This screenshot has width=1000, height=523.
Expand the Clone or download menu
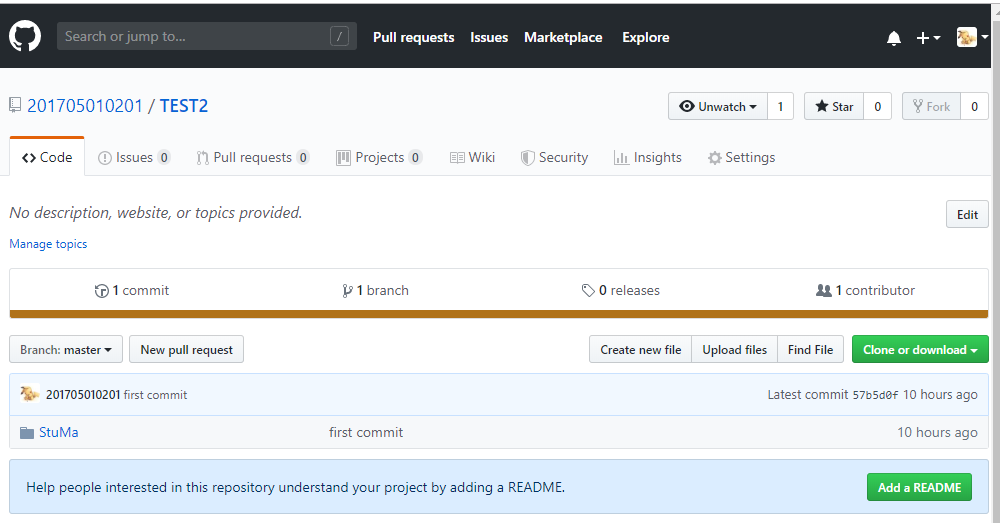(920, 350)
